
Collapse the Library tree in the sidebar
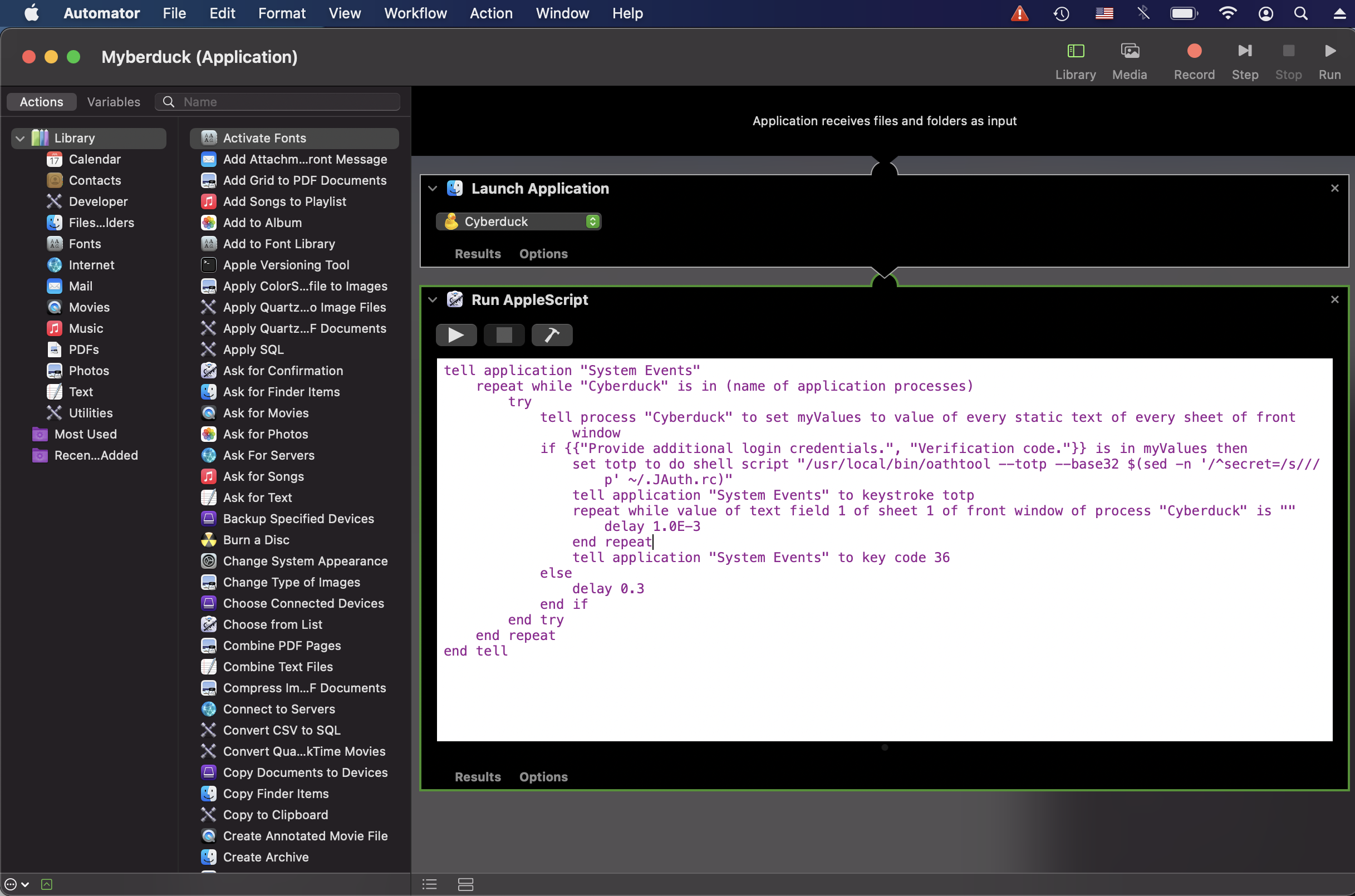coord(20,137)
